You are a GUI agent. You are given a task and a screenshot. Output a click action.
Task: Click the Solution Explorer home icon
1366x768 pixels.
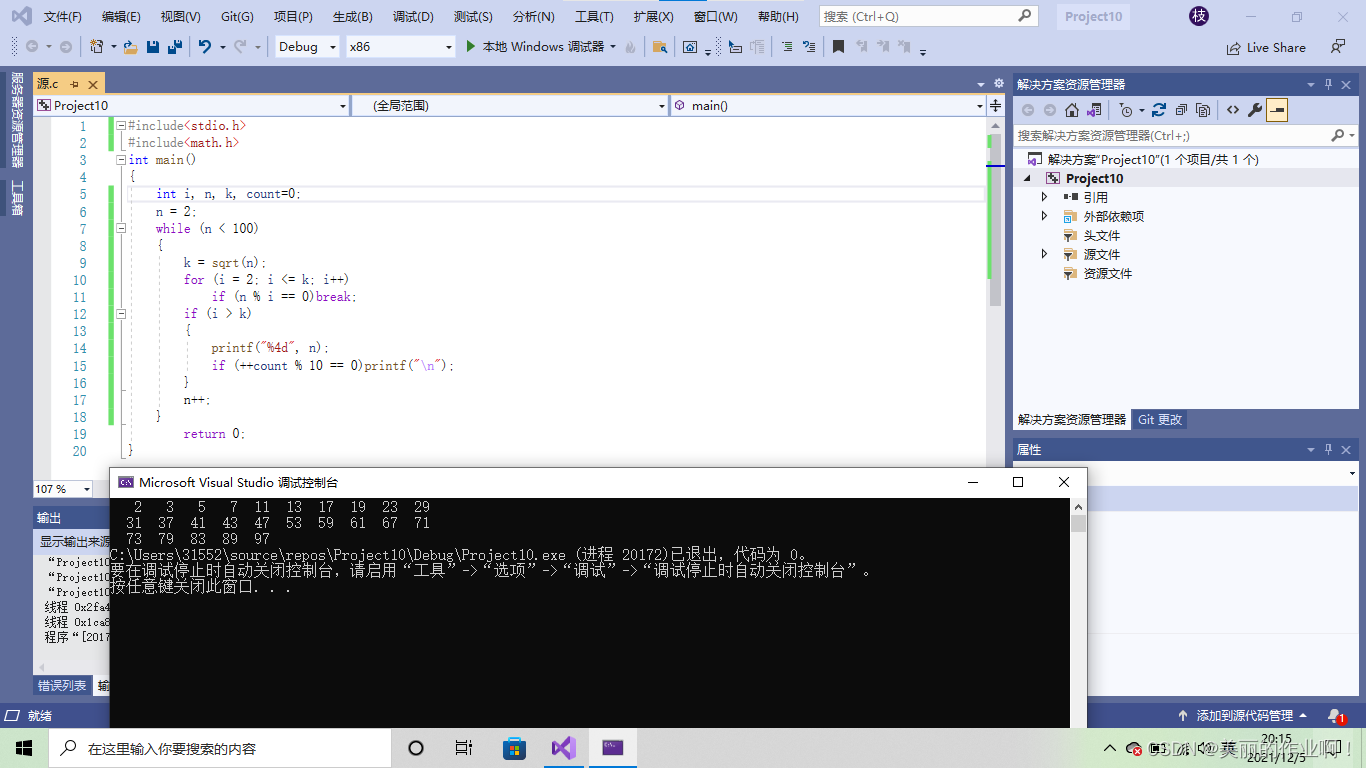pos(1071,110)
